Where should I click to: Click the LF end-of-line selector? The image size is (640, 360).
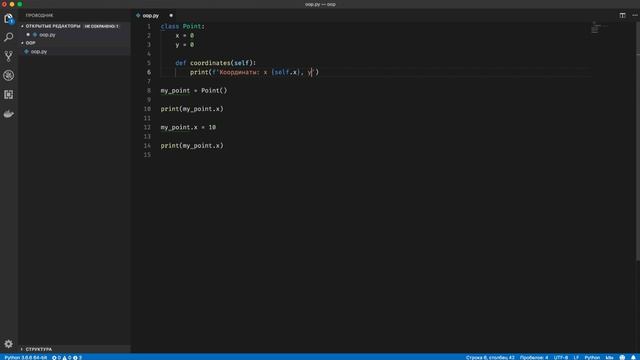click(576, 357)
